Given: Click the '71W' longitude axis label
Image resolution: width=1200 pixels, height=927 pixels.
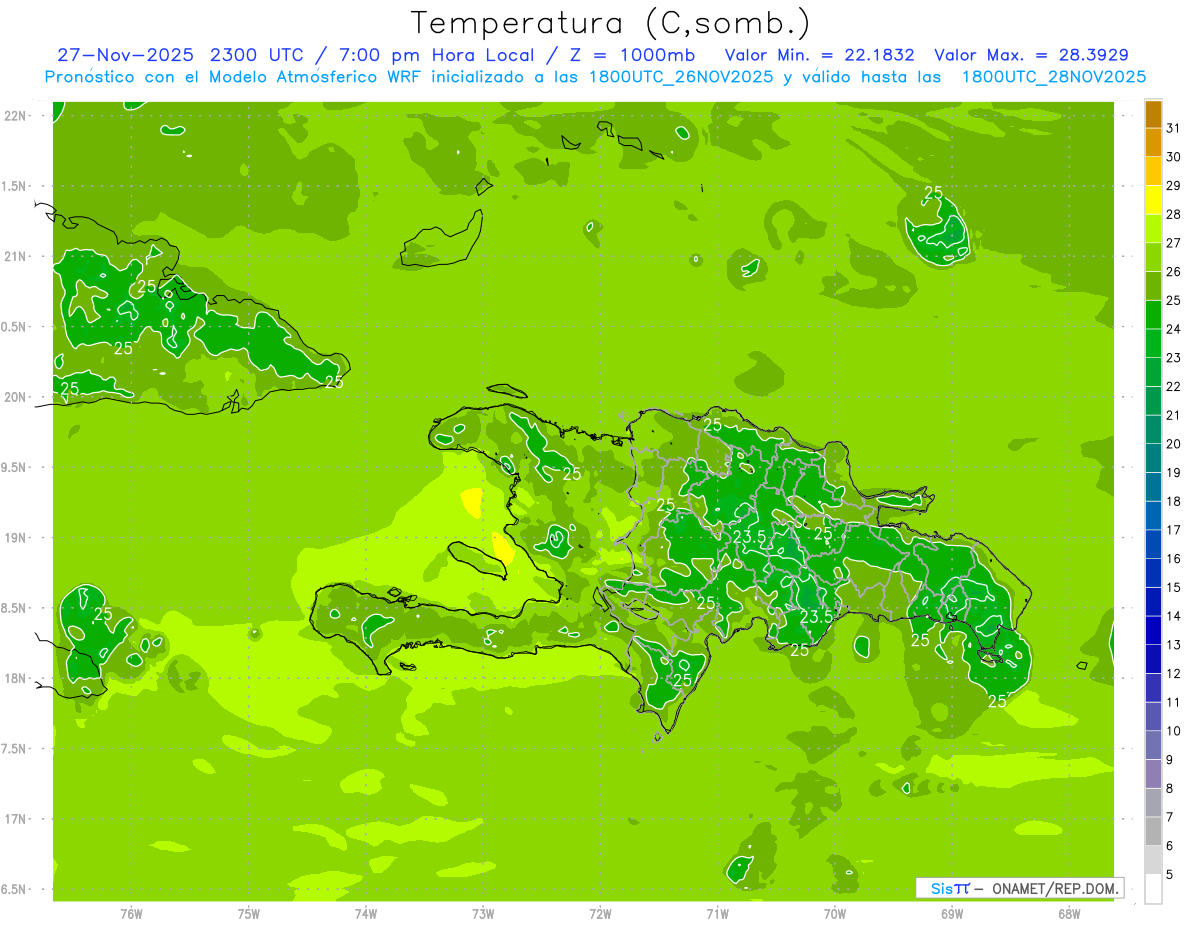Looking at the screenshot, I should [717, 913].
